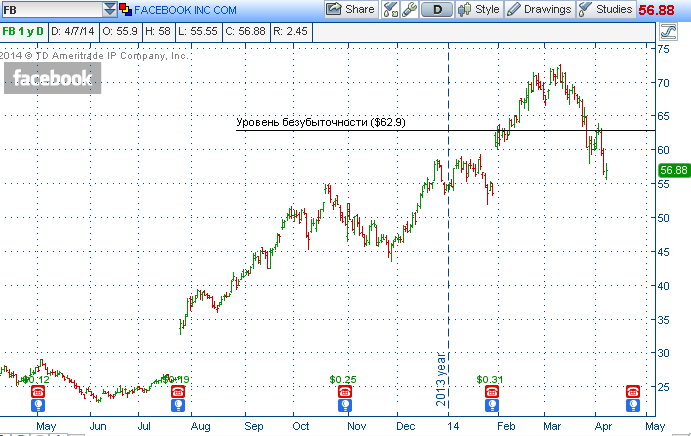Click the $0.25 earnings value

click(x=343, y=379)
